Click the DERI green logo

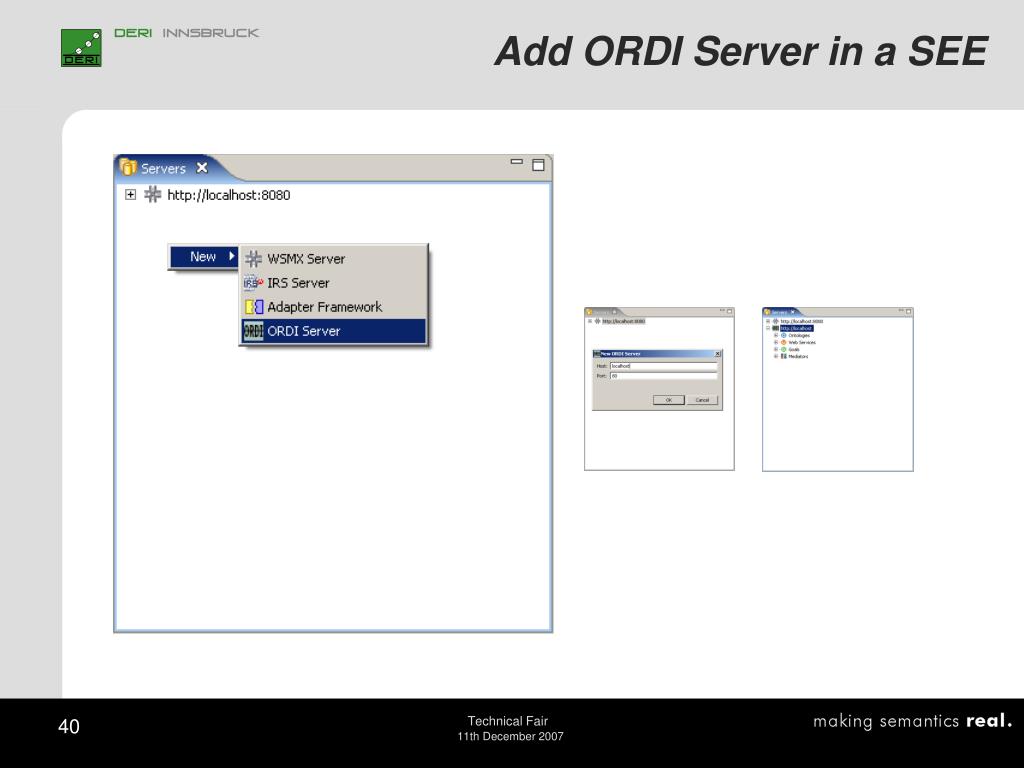pos(81,47)
